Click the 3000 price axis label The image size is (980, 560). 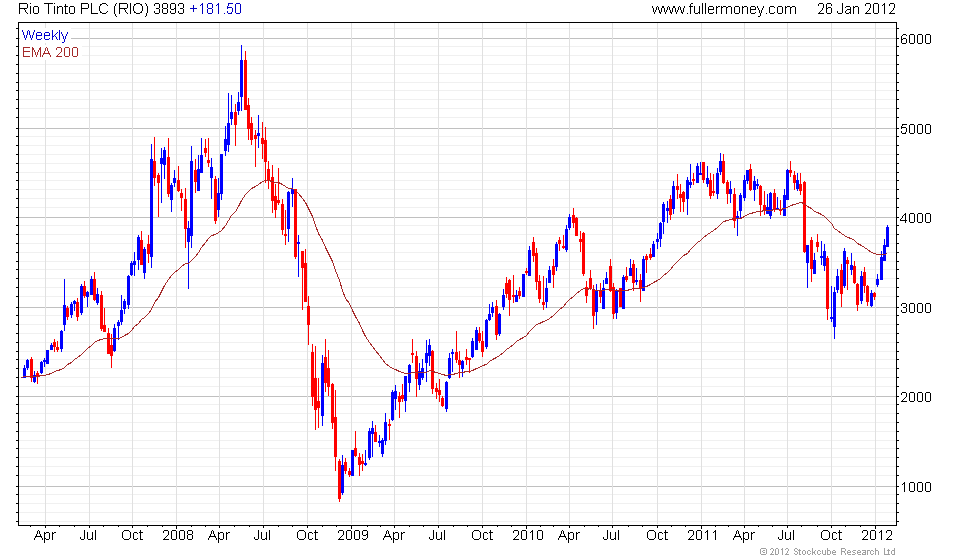[x=916, y=308]
